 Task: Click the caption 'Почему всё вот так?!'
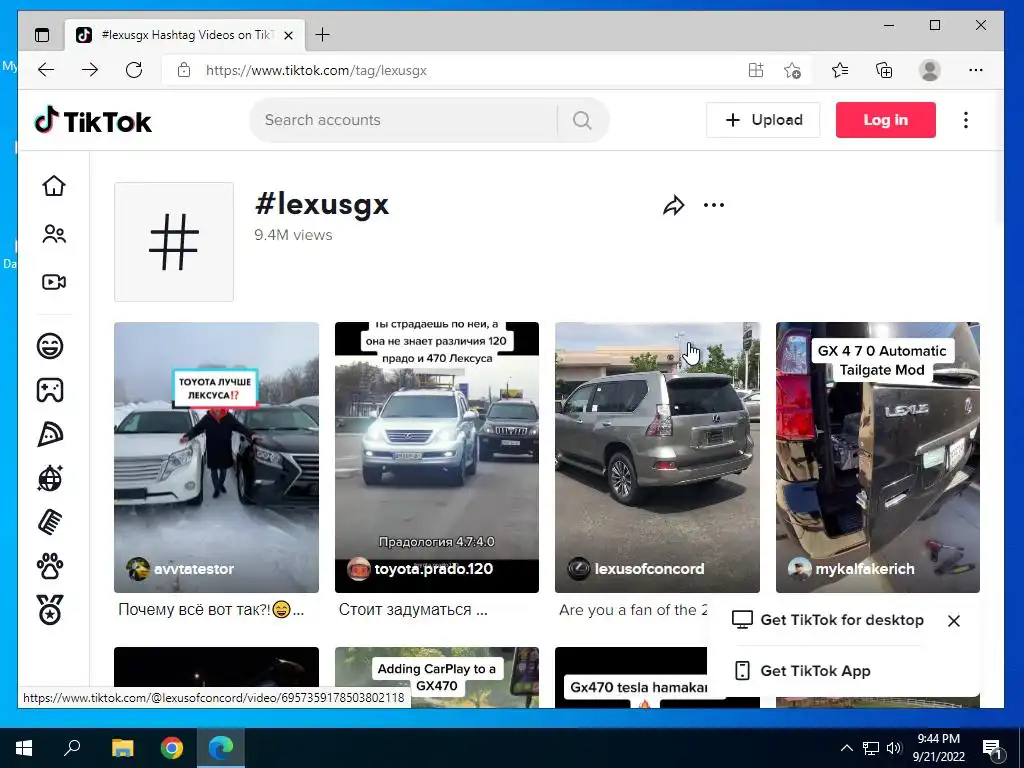211,609
